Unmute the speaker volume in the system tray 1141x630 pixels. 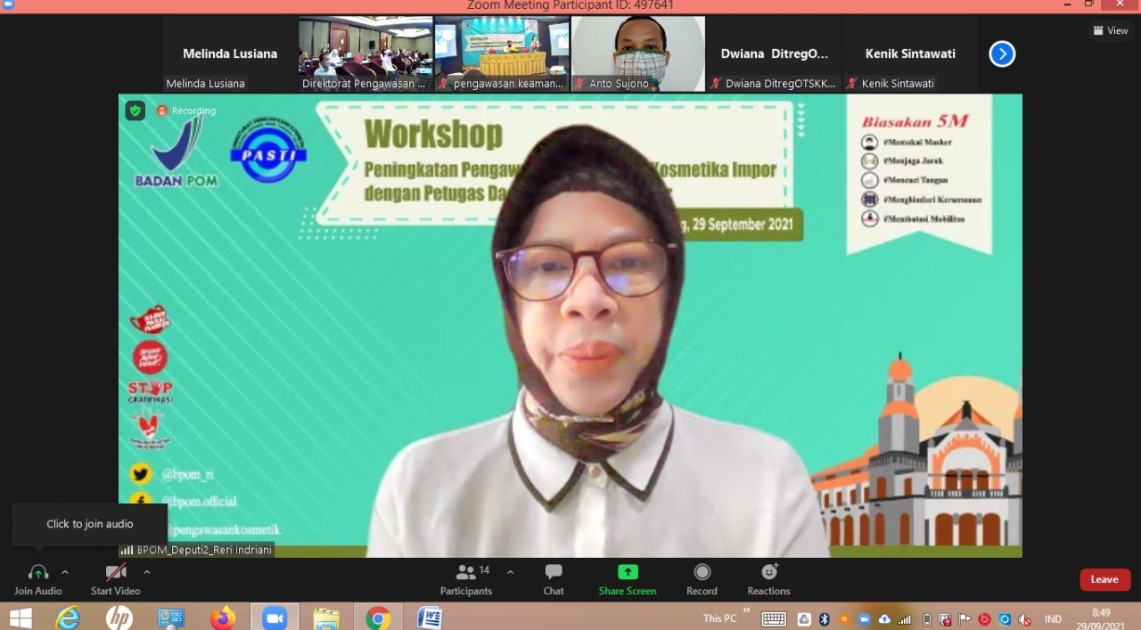[1022, 617]
